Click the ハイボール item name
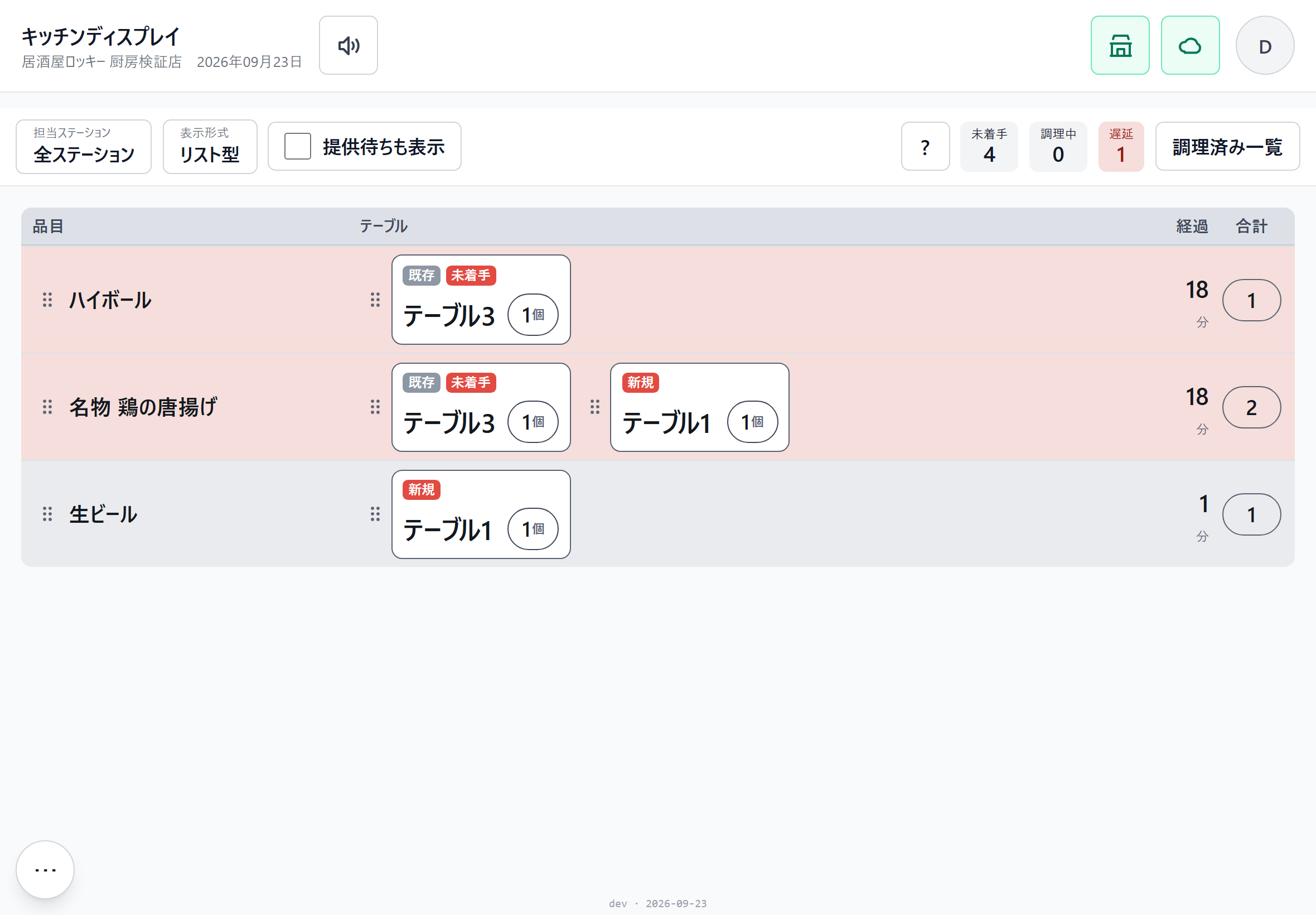 pos(110,300)
